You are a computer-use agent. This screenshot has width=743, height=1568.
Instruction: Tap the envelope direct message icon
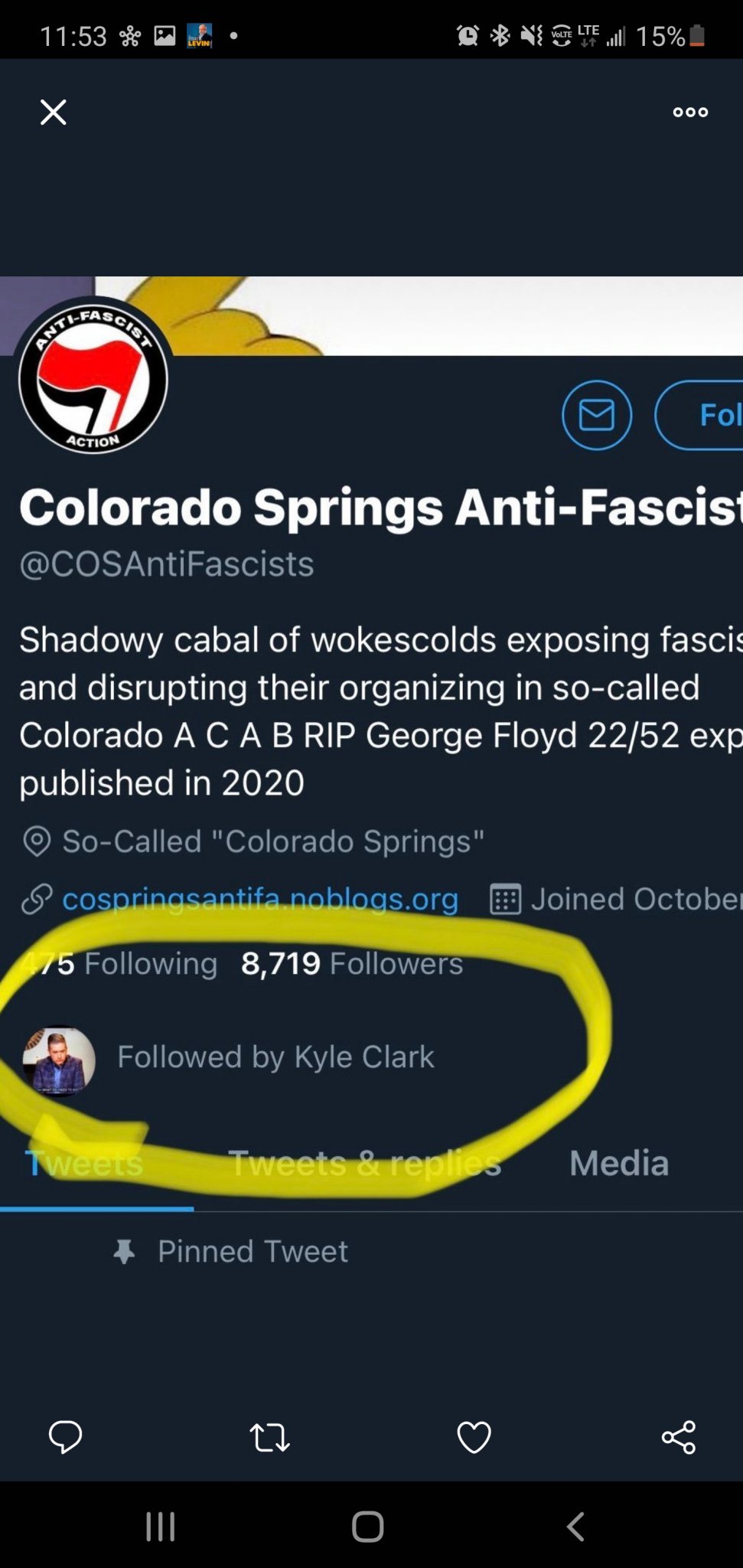tap(596, 415)
